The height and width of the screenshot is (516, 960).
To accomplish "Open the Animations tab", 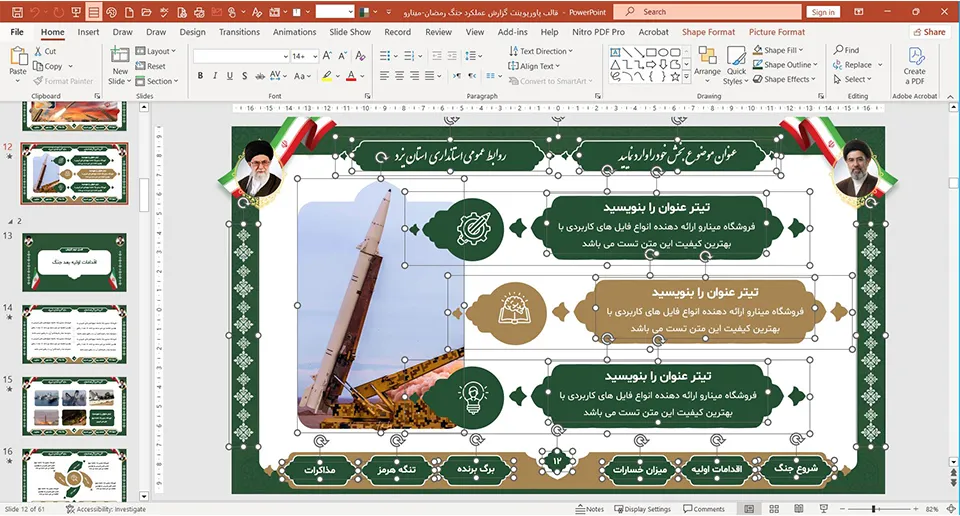I will 294,32.
